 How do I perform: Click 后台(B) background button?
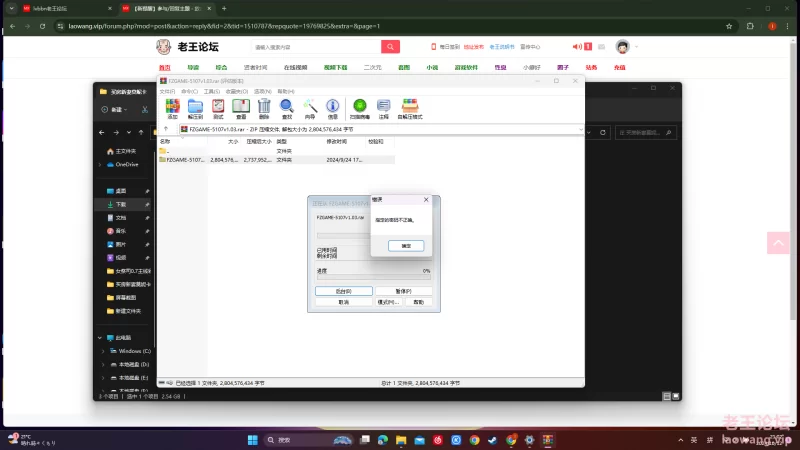coord(344,291)
